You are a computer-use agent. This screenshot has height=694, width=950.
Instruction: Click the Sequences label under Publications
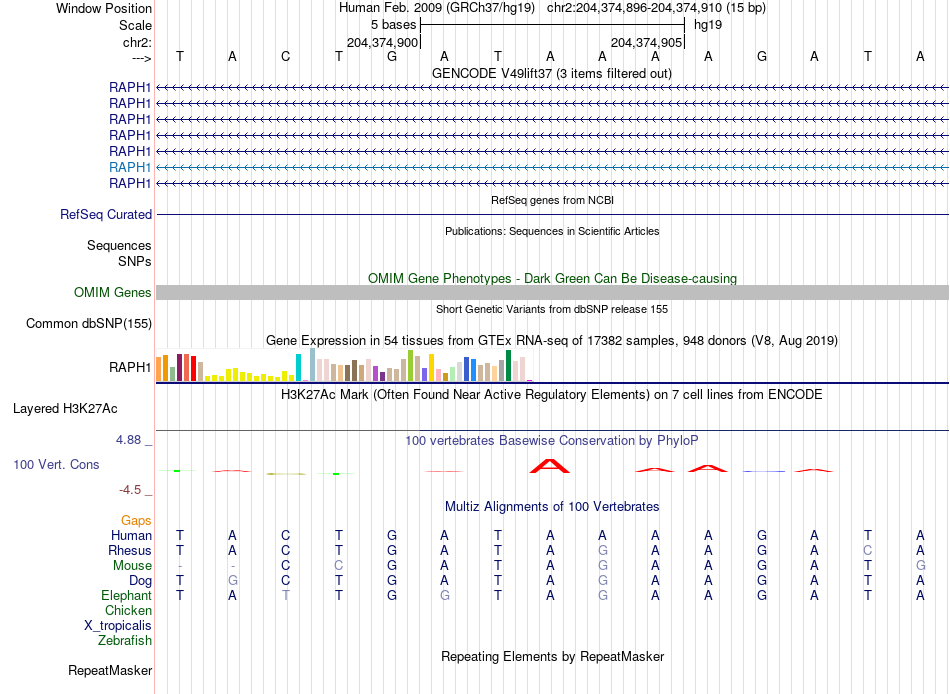119,245
